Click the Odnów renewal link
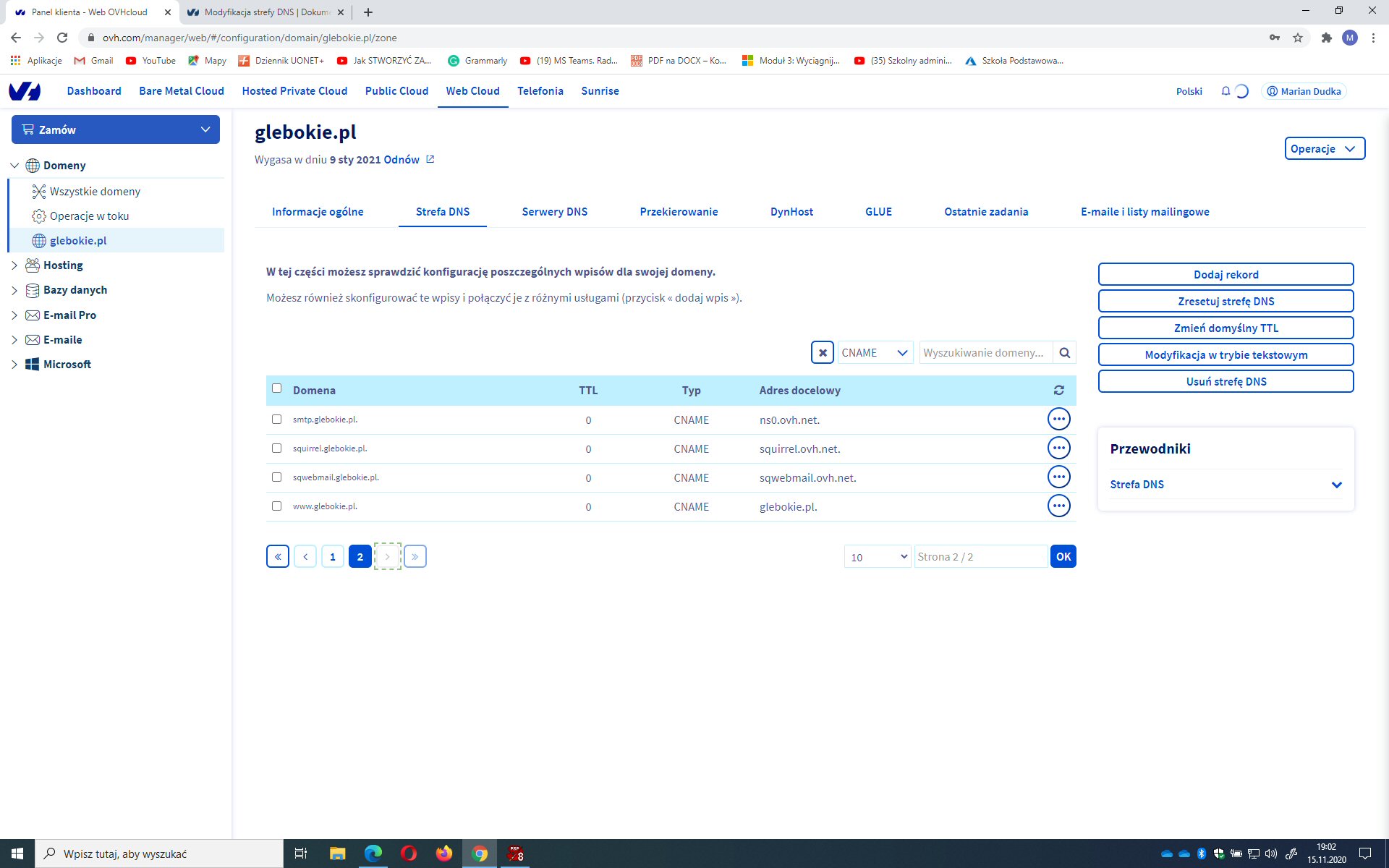Image resolution: width=1389 pixels, height=868 pixels. pyautogui.click(x=402, y=160)
